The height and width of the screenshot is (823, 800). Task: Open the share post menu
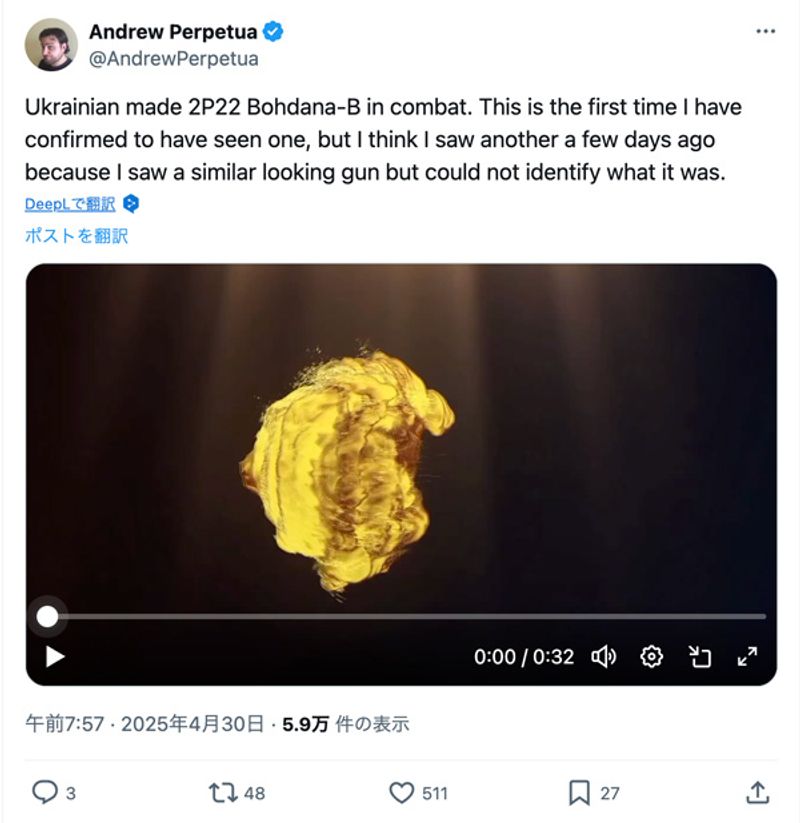[x=757, y=793]
